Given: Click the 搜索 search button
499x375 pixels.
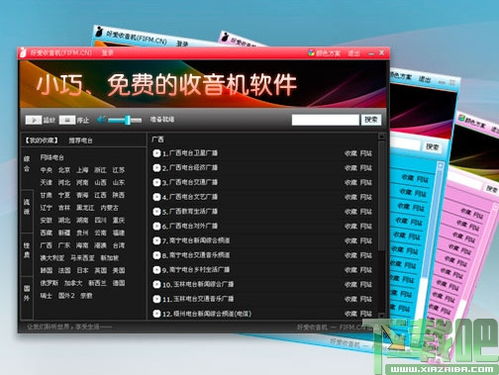Looking at the screenshot, I should click(371, 120).
